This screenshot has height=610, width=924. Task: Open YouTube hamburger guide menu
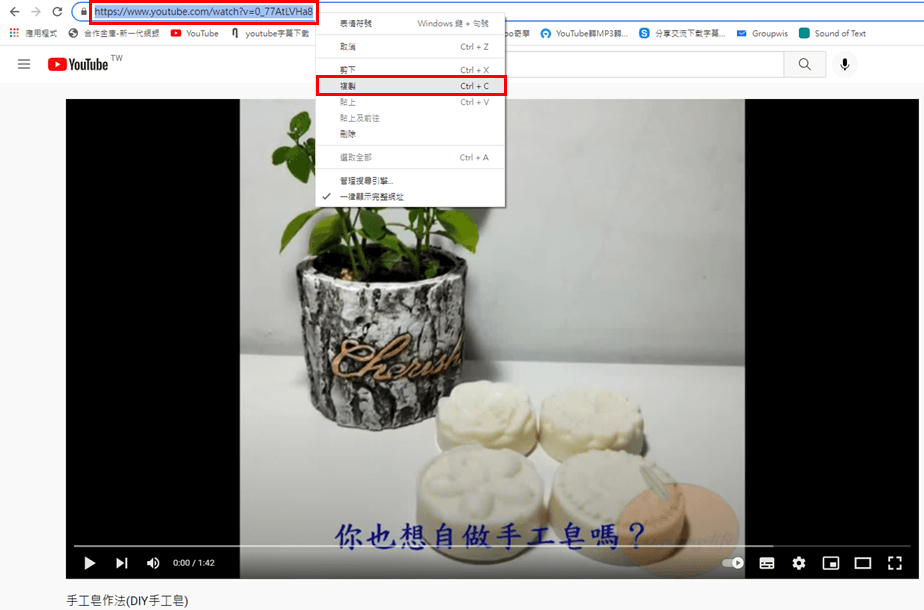click(x=24, y=64)
